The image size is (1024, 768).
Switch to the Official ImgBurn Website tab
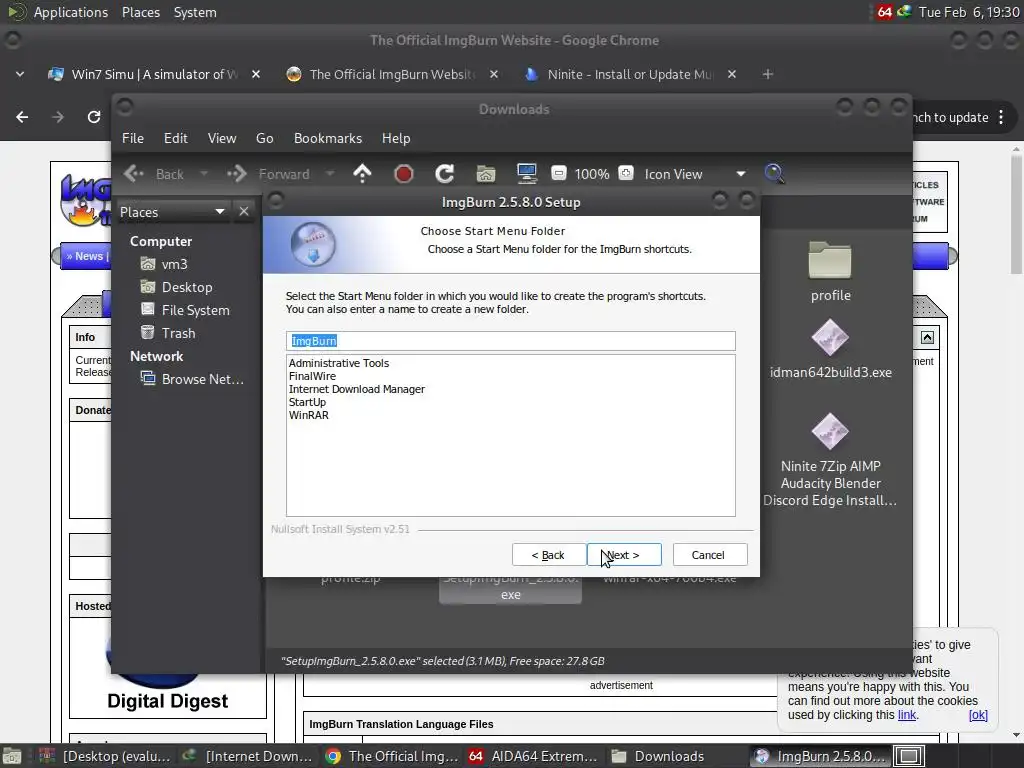click(x=392, y=74)
